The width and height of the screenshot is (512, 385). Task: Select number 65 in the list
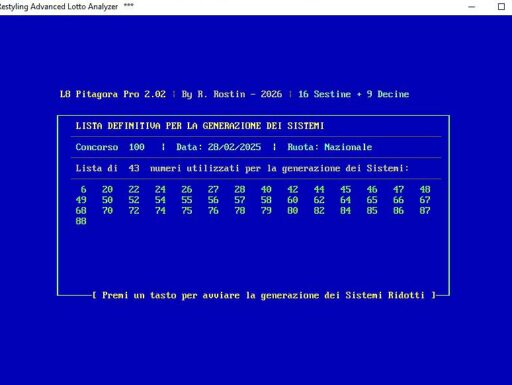(x=372, y=200)
